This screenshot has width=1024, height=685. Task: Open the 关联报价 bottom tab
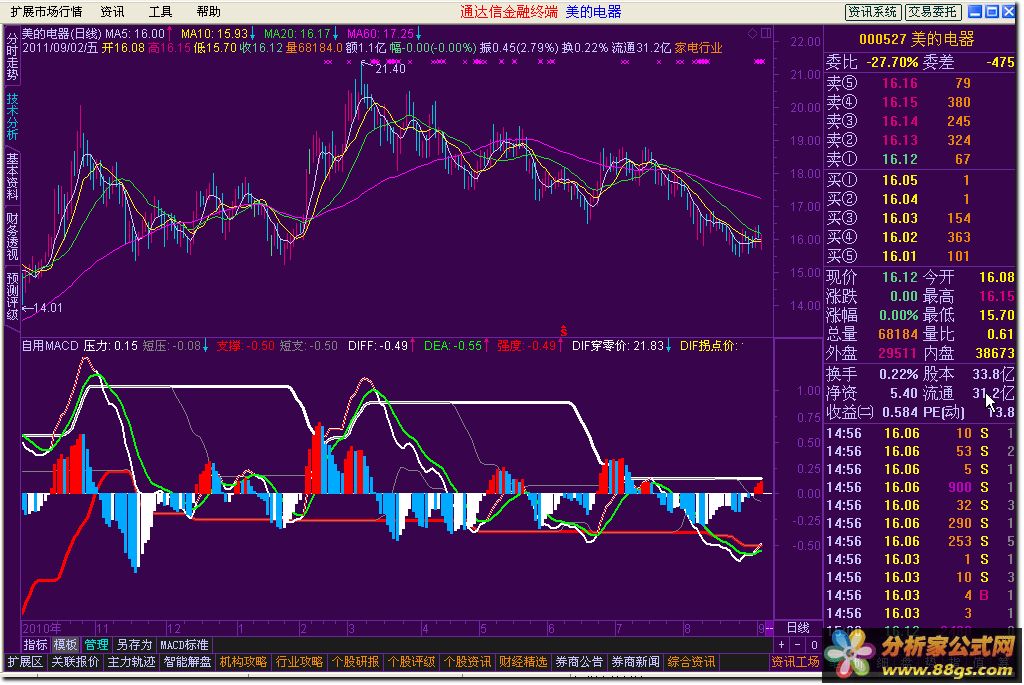click(x=75, y=662)
